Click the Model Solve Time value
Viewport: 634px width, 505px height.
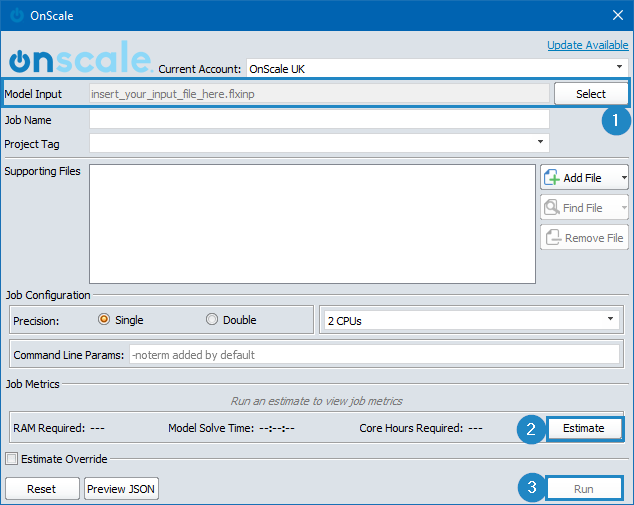click(x=277, y=428)
